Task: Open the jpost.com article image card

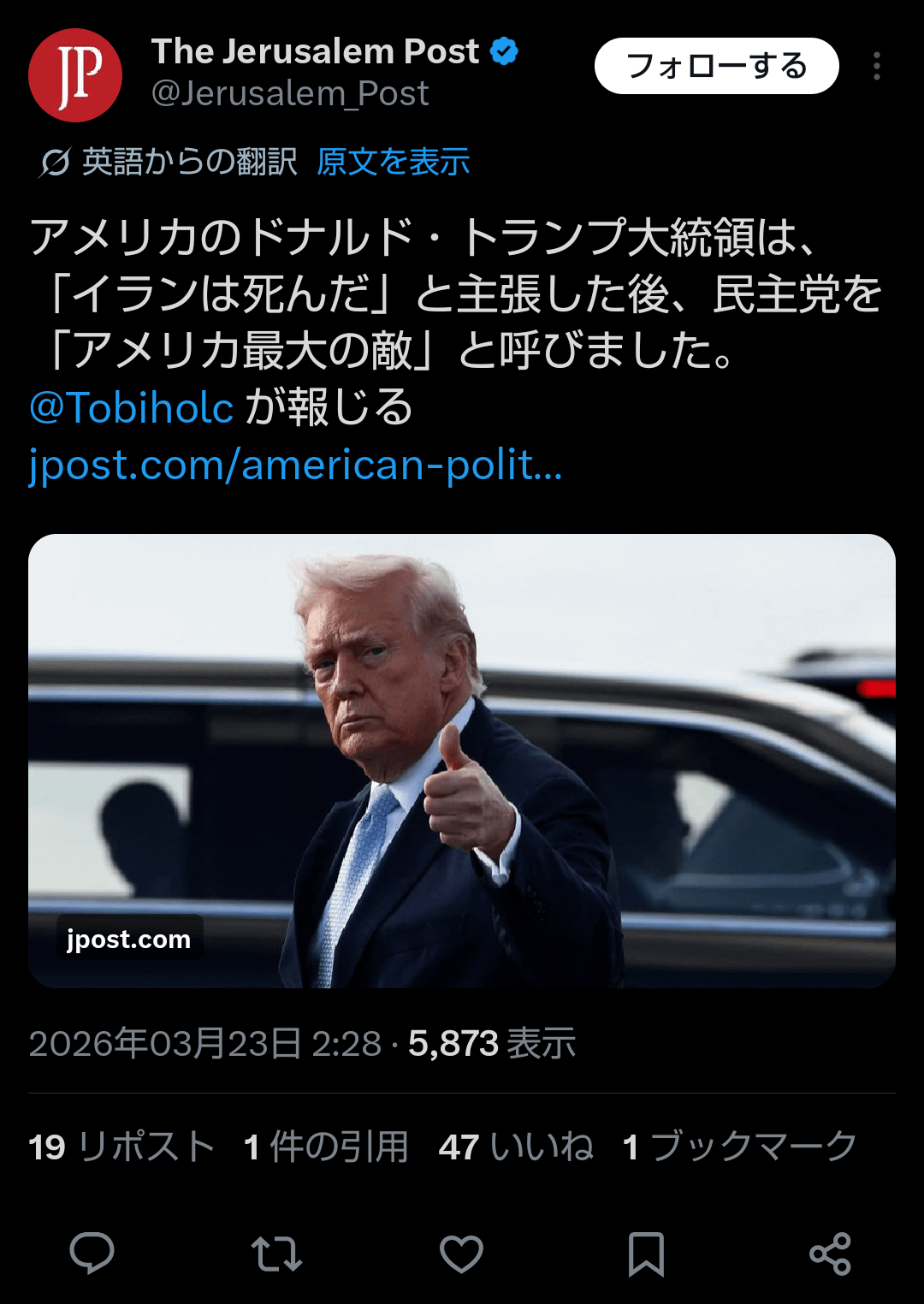Action: point(462,761)
